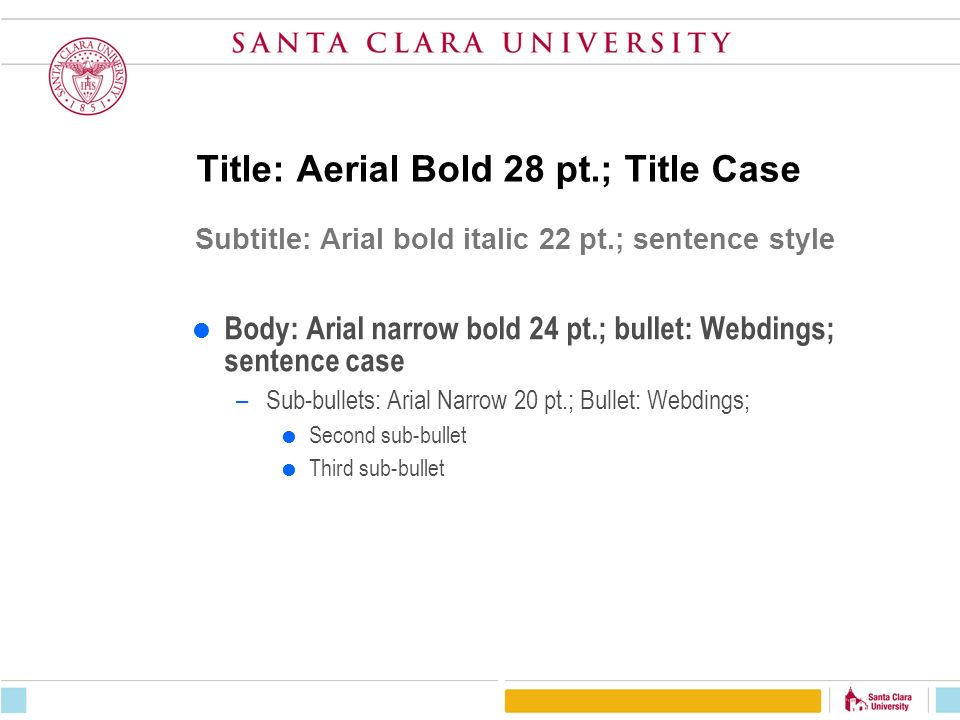960x720 pixels.
Task: Select the blue bullet before Body text
Action: tap(201, 331)
